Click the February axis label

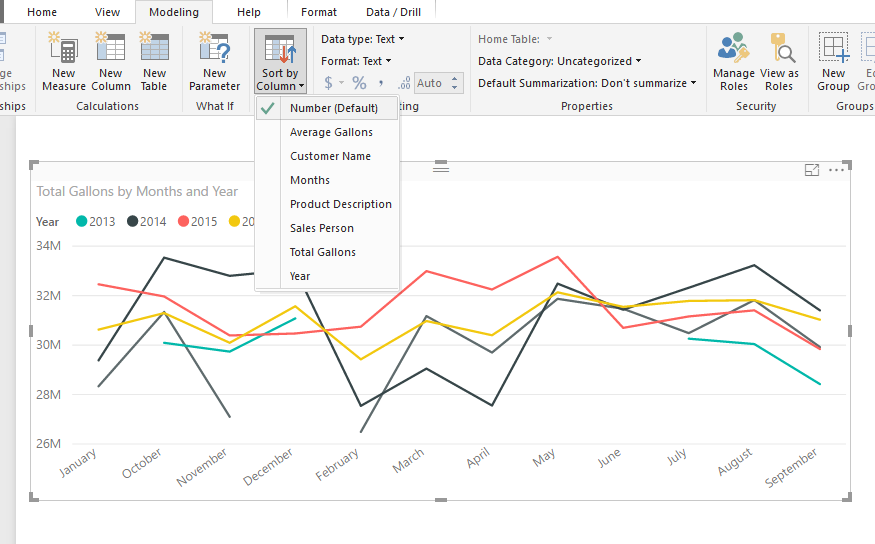[336, 465]
